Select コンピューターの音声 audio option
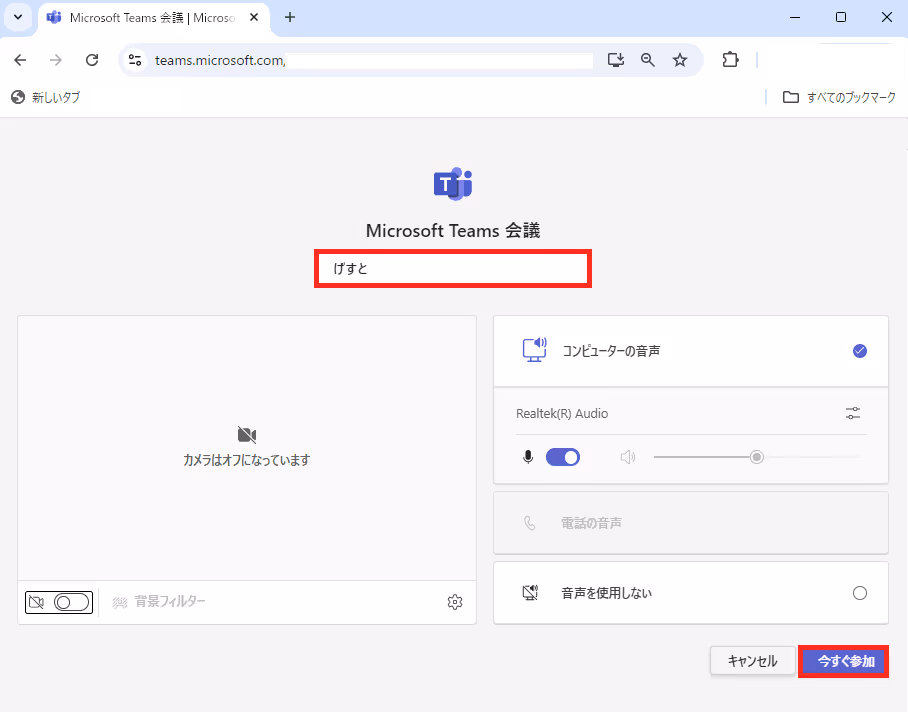Viewport: 908px width, 712px height. point(691,351)
